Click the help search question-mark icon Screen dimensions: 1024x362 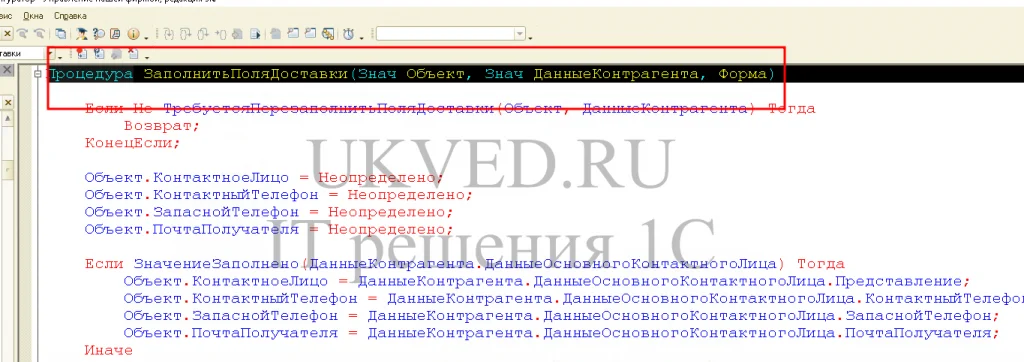click(x=99, y=34)
